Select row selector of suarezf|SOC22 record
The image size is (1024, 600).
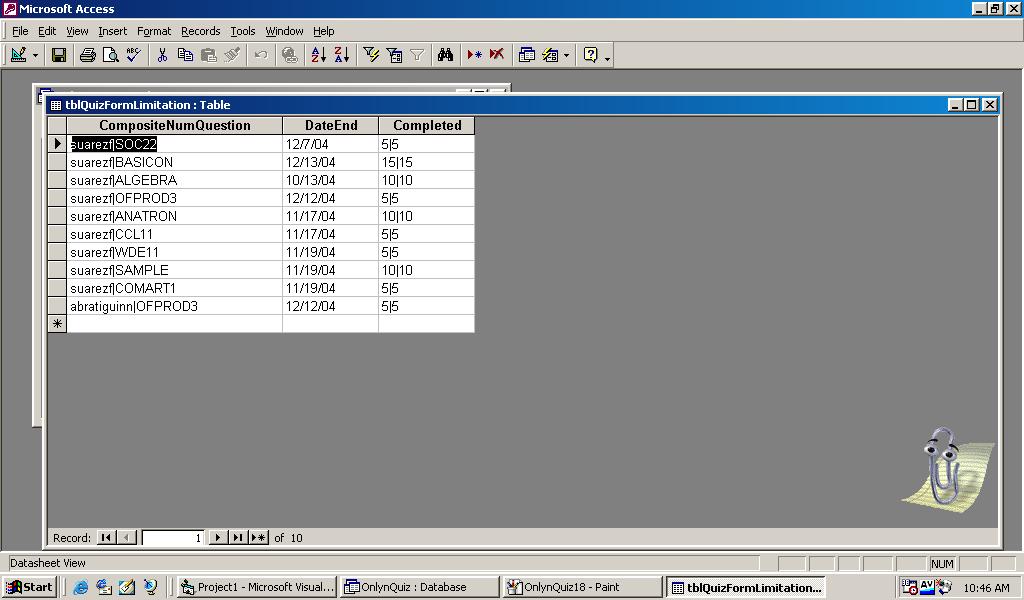click(57, 144)
